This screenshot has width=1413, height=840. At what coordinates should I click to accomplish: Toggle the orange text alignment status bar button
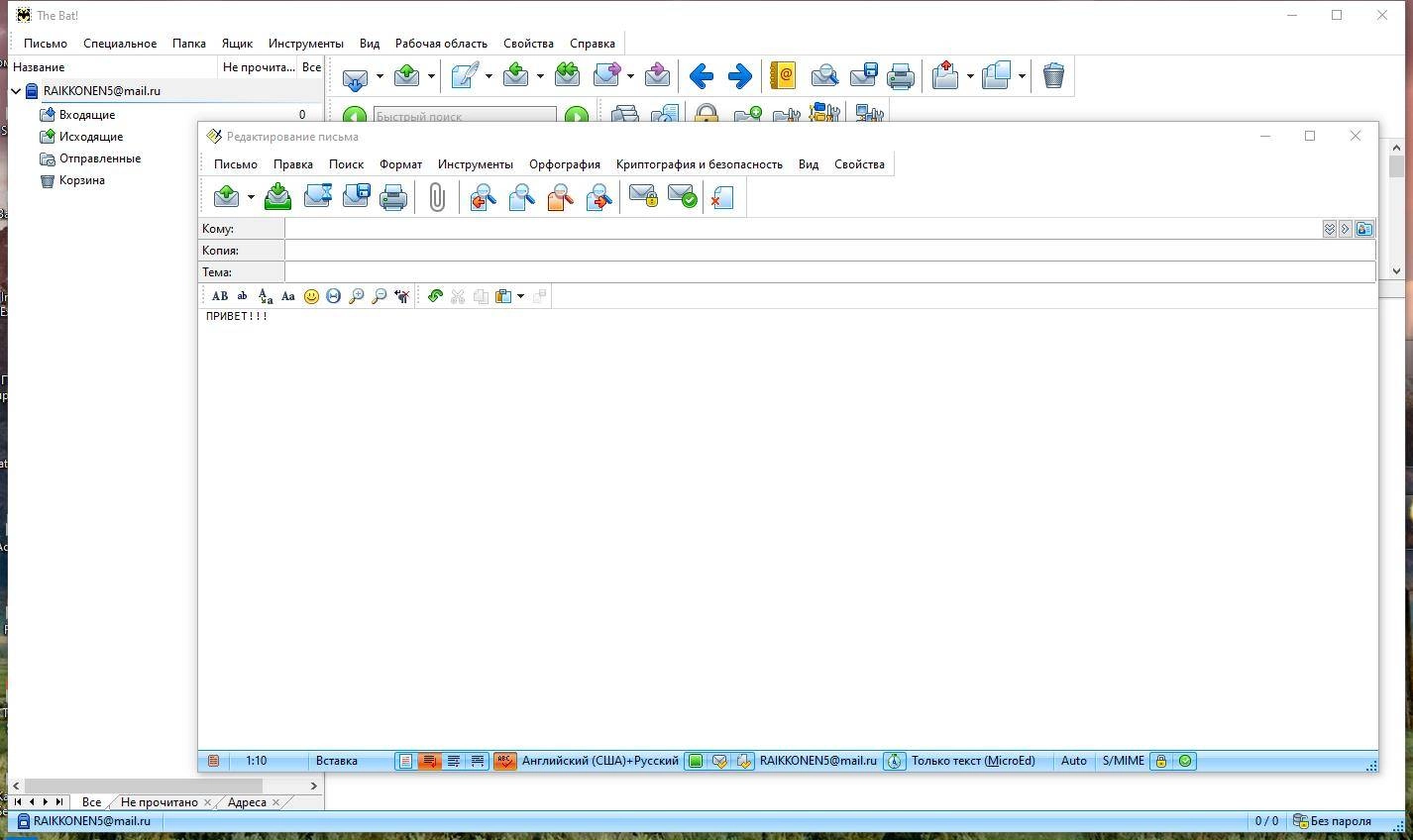(x=429, y=761)
